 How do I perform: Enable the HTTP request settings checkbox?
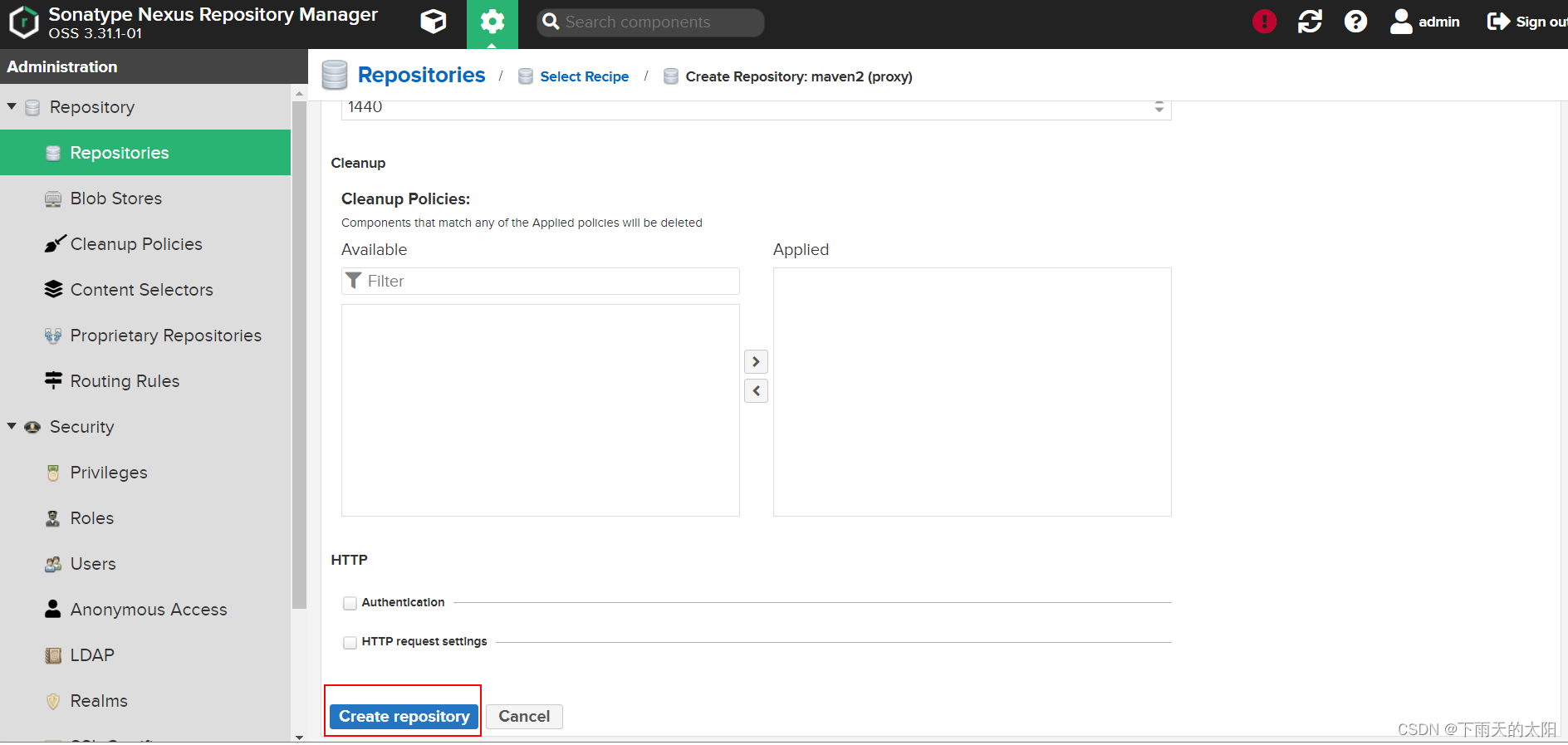point(350,642)
